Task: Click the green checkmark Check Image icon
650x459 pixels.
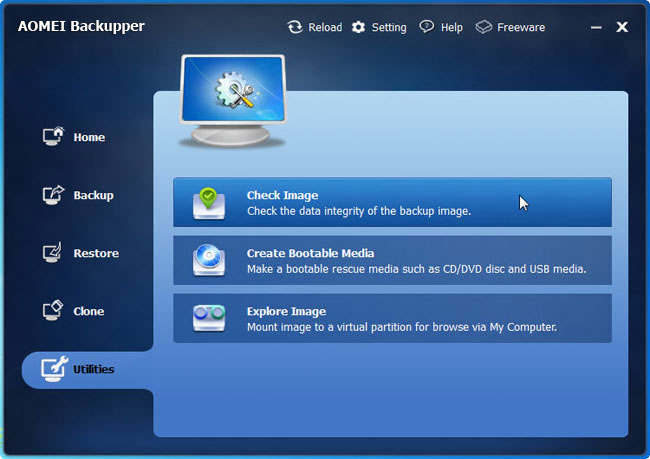Action: point(209,203)
